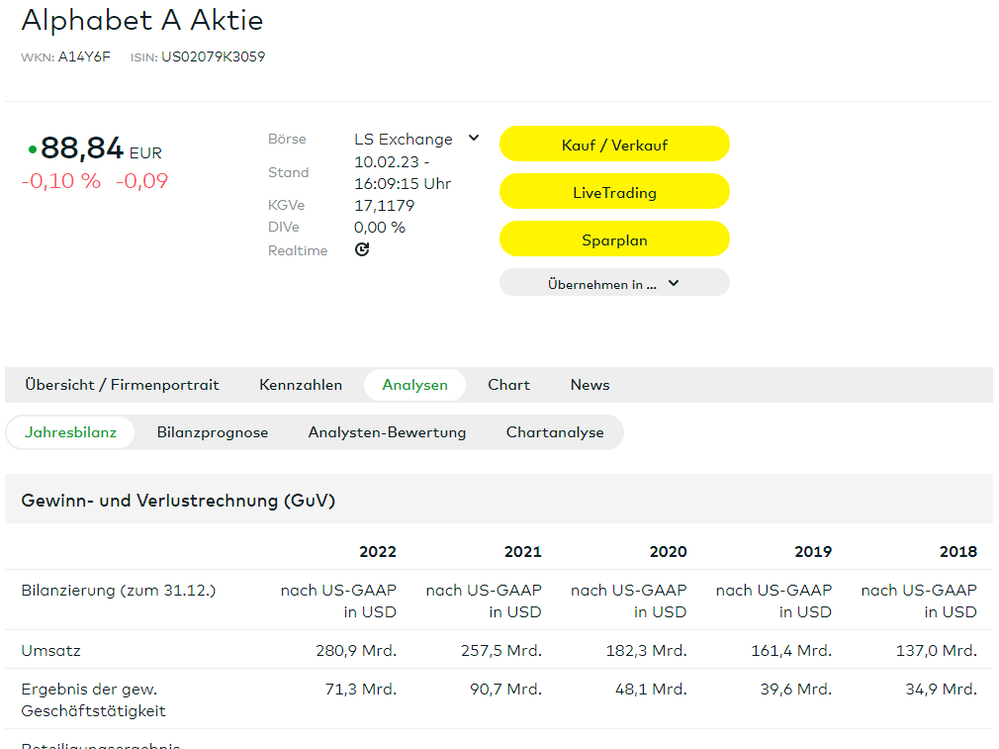Click the realtime refresh icon
Viewport: 999px width, 749px height.
(x=362, y=250)
